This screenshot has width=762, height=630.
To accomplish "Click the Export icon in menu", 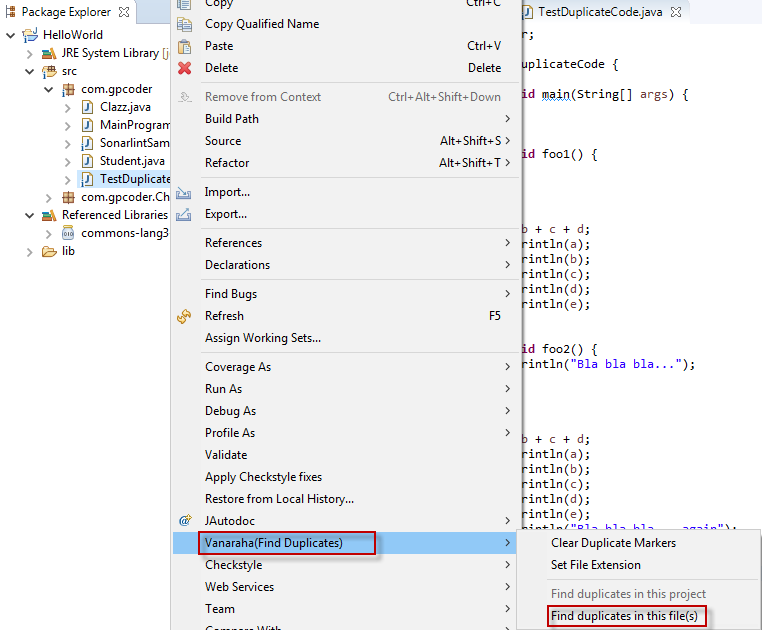I will 184,214.
